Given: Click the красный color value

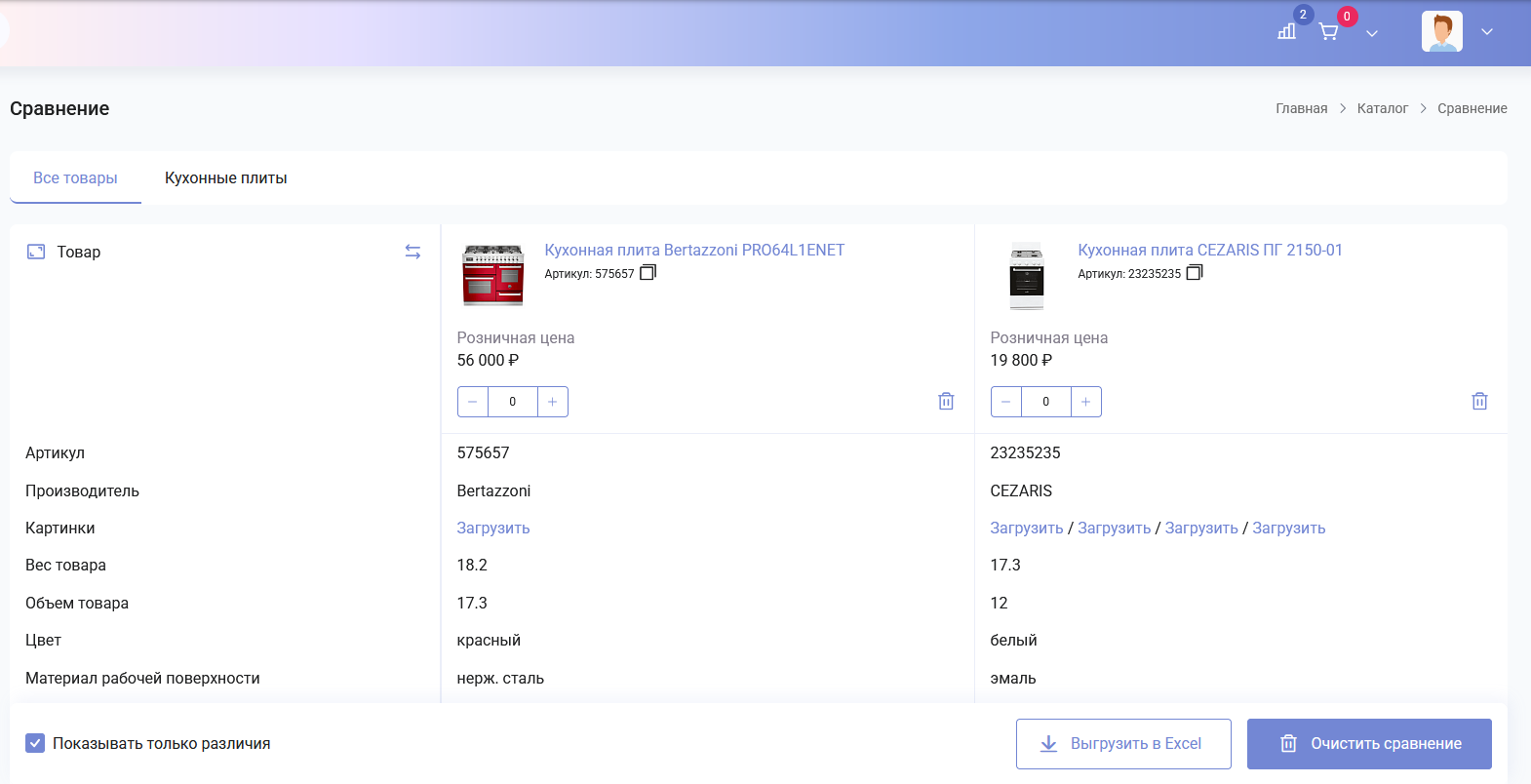Looking at the screenshot, I should [x=489, y=640].
